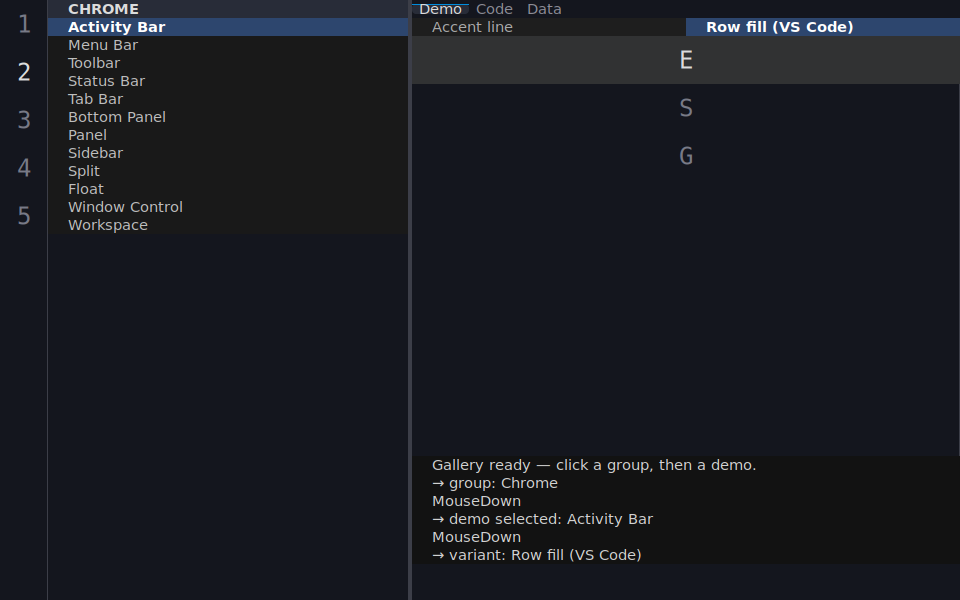Select group number 4 in left rail

coord(24,168)
